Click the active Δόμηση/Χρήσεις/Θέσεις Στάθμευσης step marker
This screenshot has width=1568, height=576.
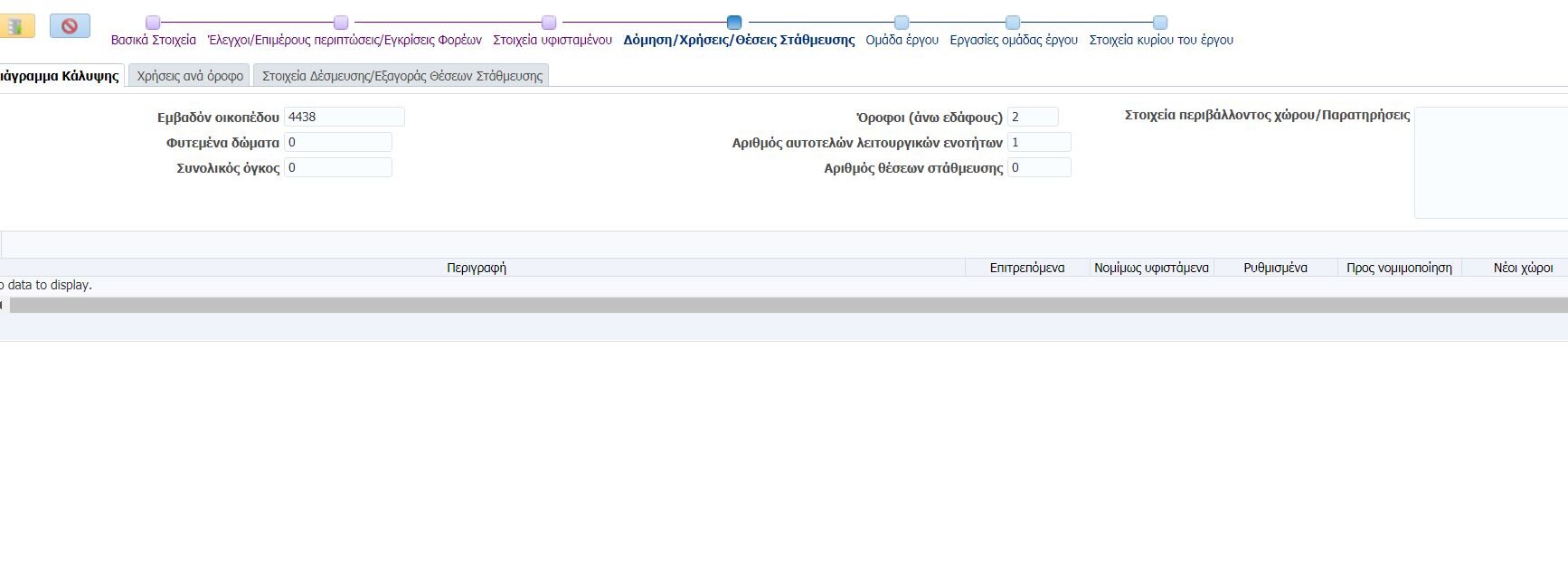[734, 23]
